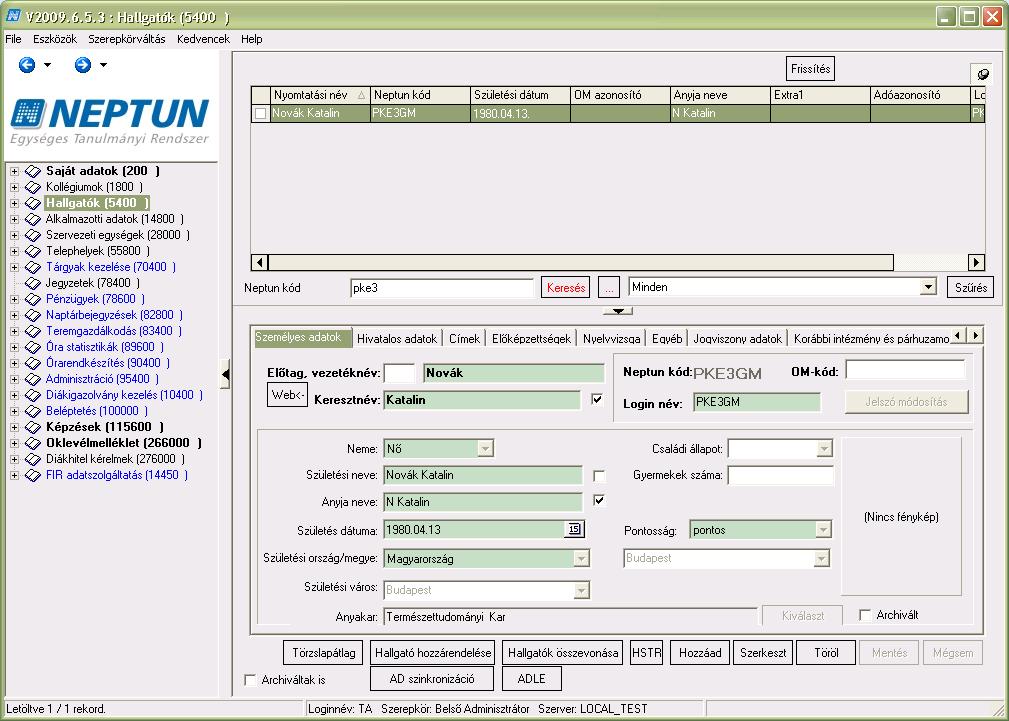Click the Keresés button
Screen dimensions: 1009x721
[x=566, y=288]
